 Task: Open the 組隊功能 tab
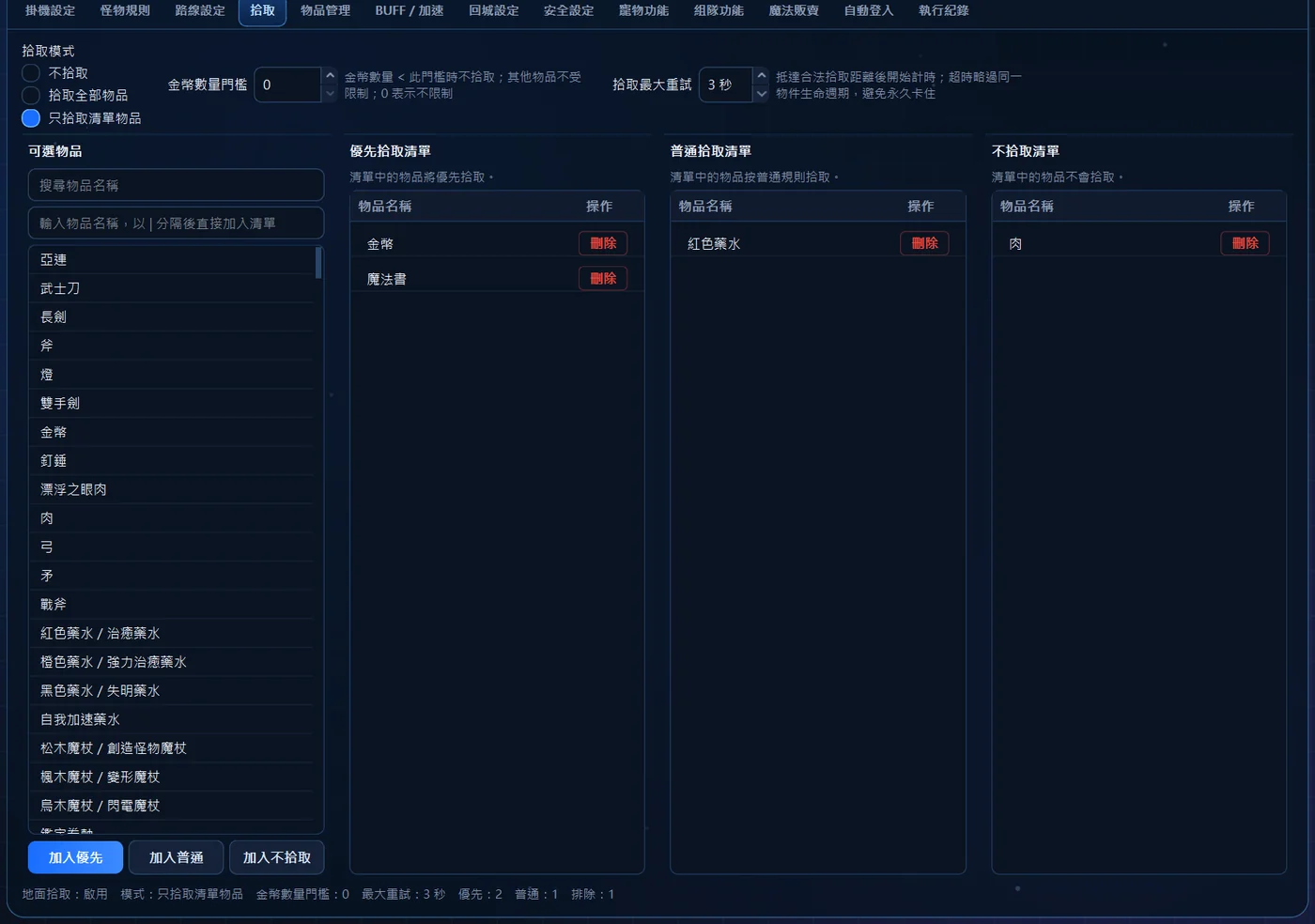pos(719,11)
